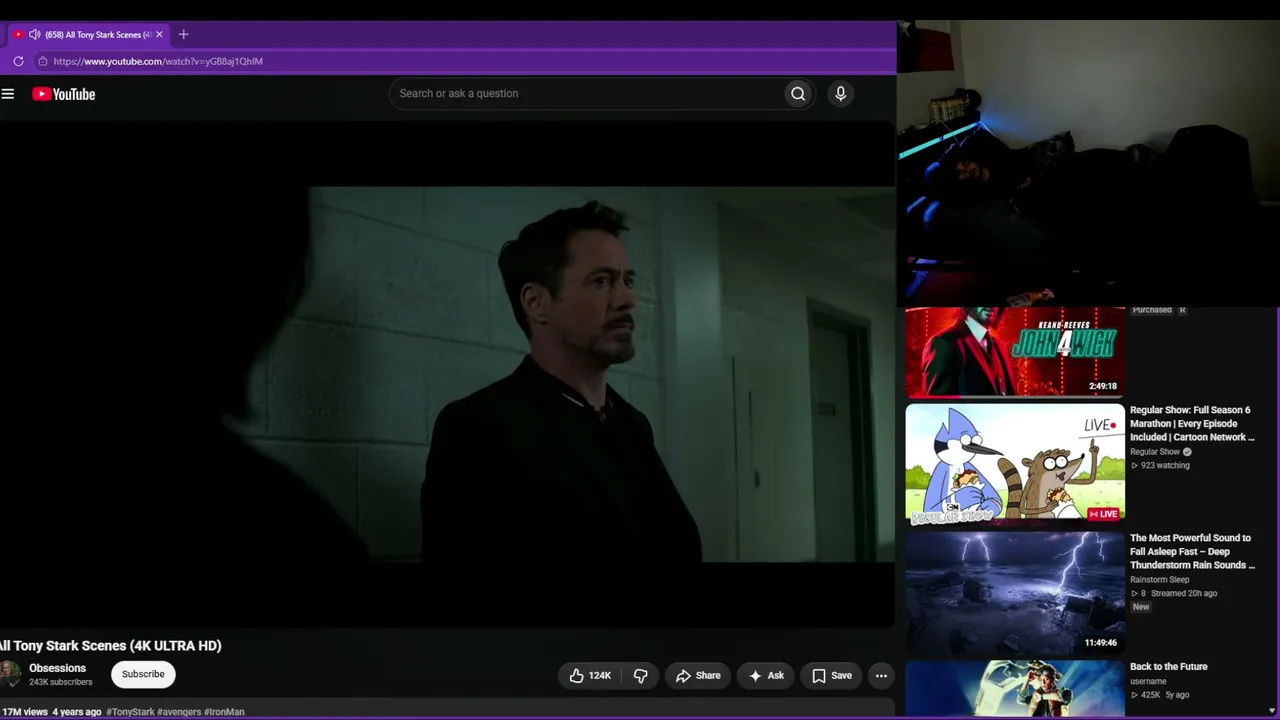
Task: Select the All Tony Stark Scenes browser tab
Action: coord(88,34)
